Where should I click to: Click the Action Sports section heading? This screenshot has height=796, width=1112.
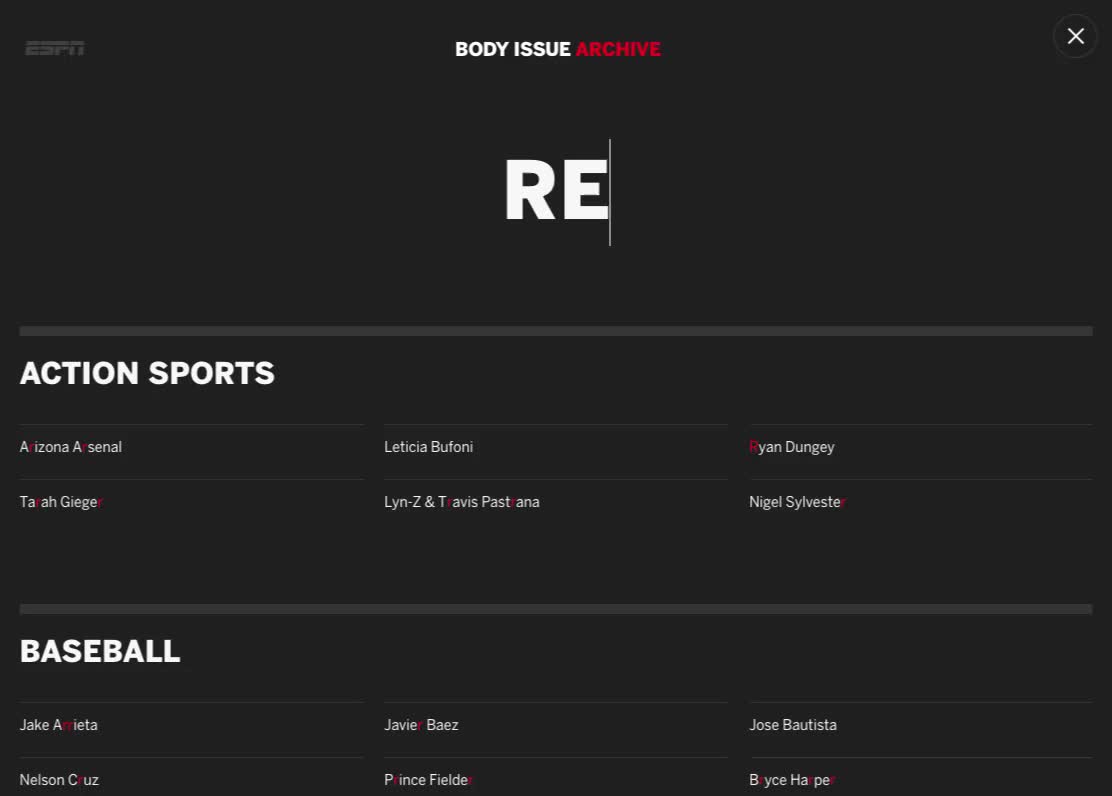click(x=148, y=373)
